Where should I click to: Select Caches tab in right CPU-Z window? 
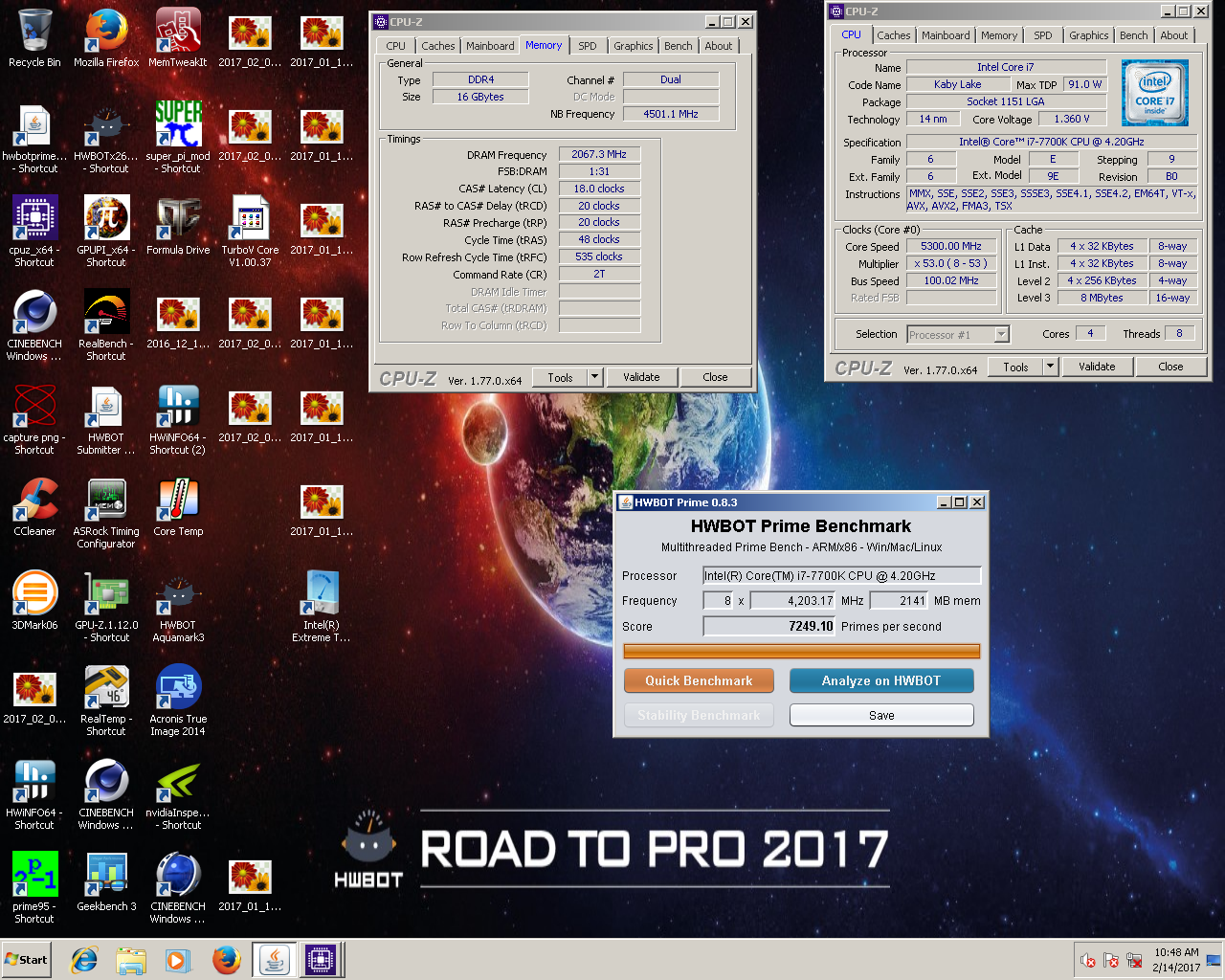click(894, 35)
